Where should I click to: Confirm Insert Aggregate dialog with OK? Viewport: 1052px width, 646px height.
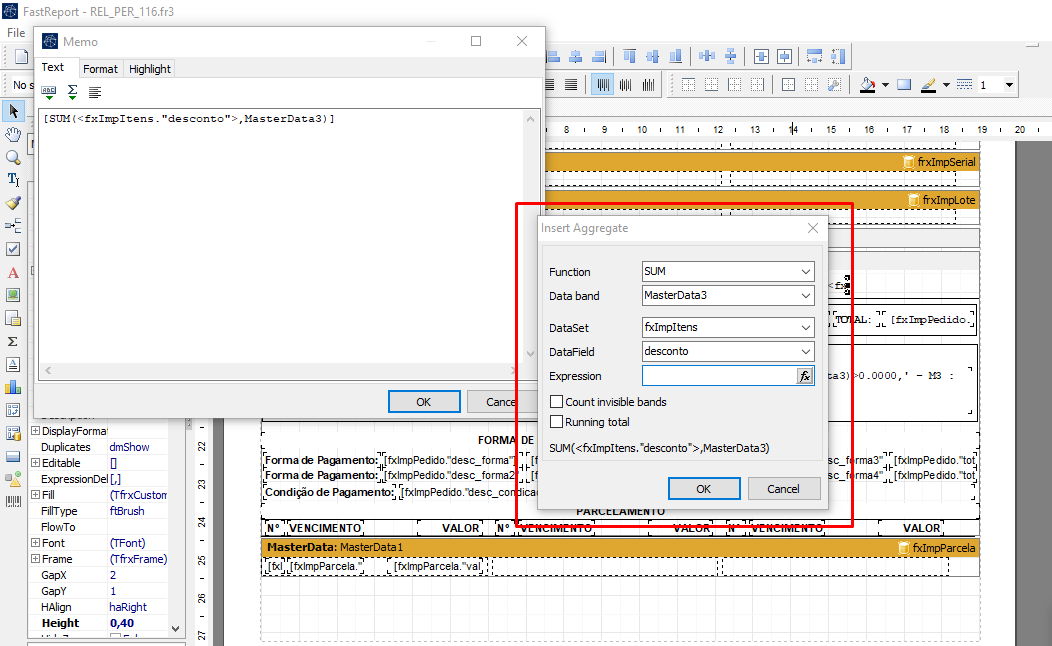704,489
